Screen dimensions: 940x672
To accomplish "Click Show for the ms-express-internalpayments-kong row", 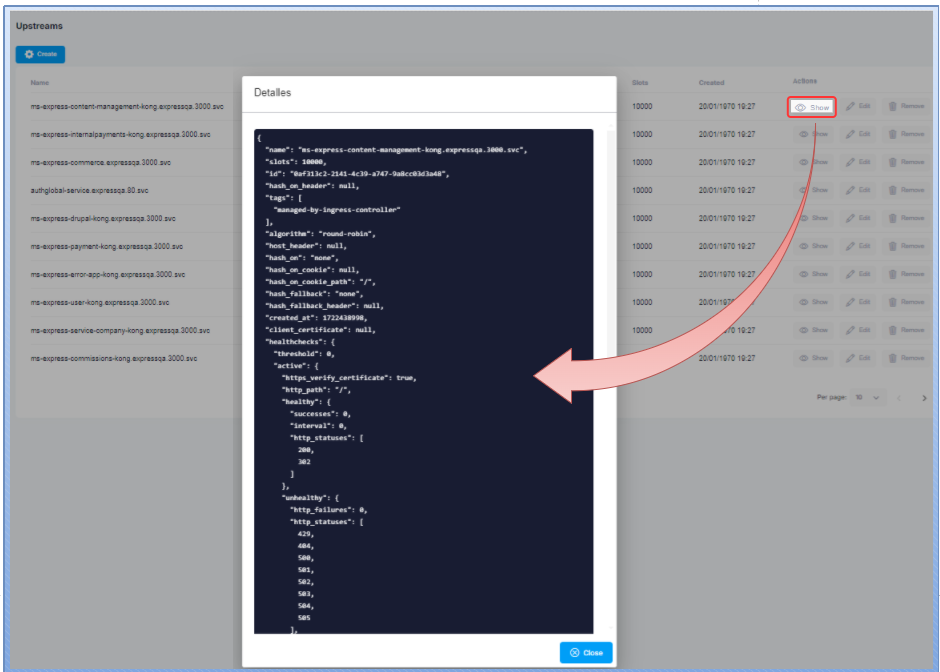I will click(x=812, y=134).
